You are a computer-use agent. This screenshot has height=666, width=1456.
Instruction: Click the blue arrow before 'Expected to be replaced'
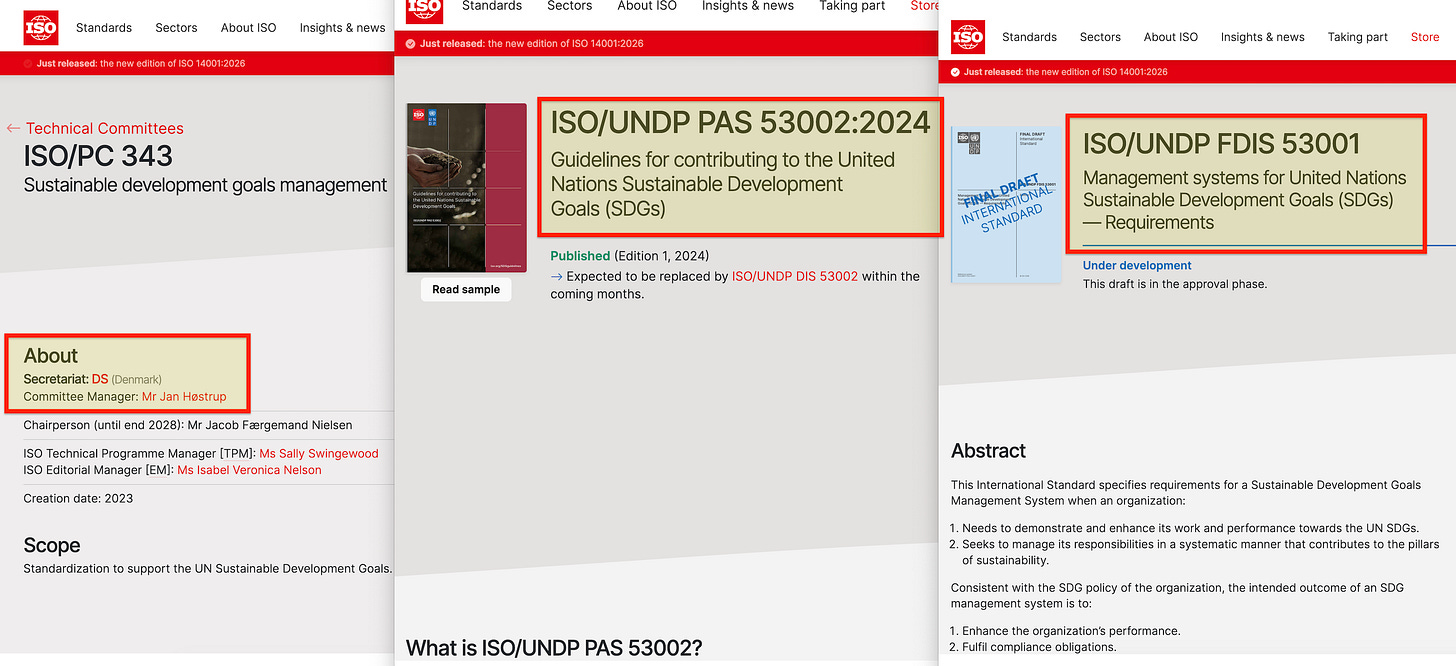click(557, 276)
